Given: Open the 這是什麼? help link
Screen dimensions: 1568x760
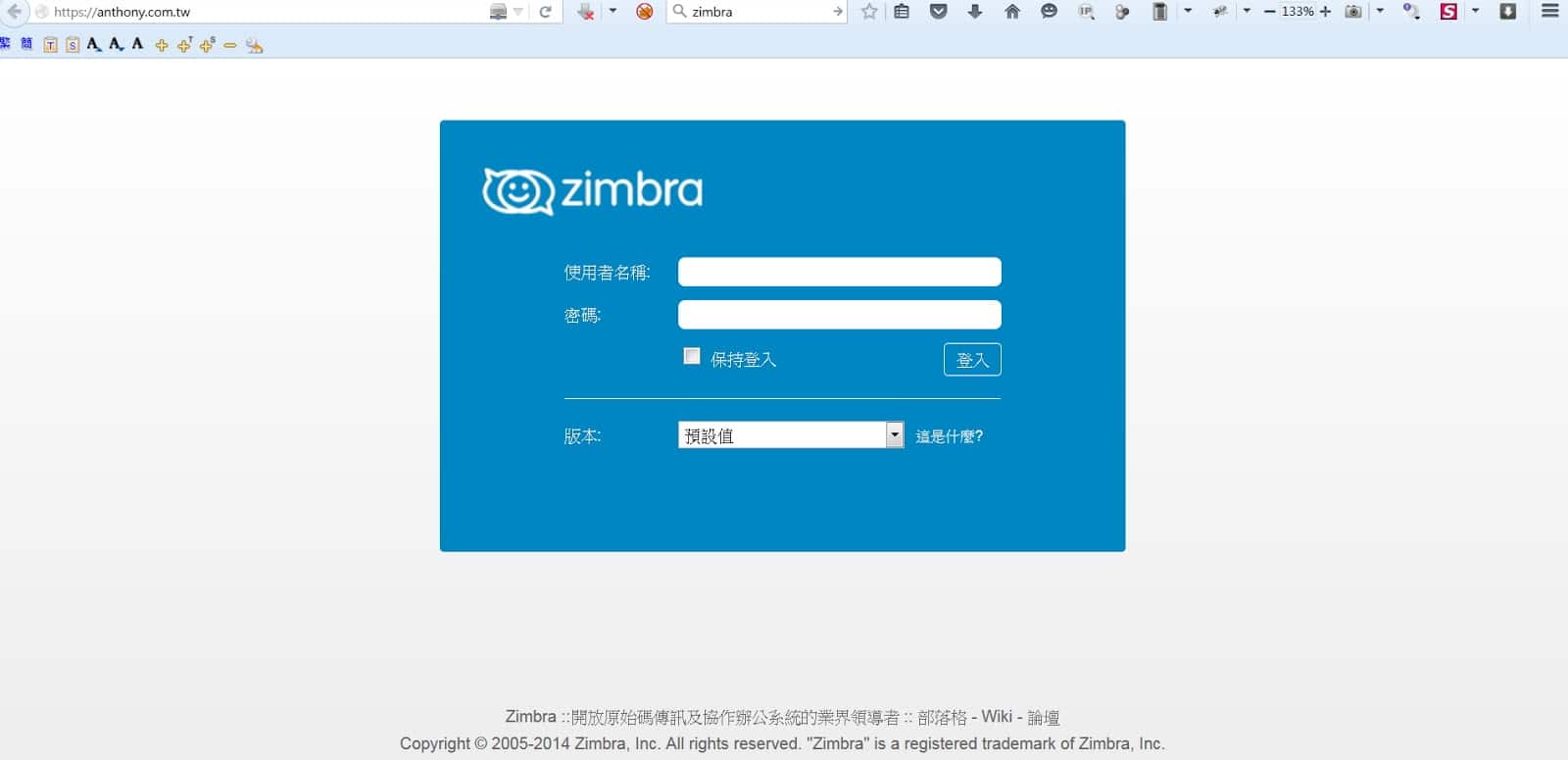Looking at the screenshot, I should coord(949,436).
